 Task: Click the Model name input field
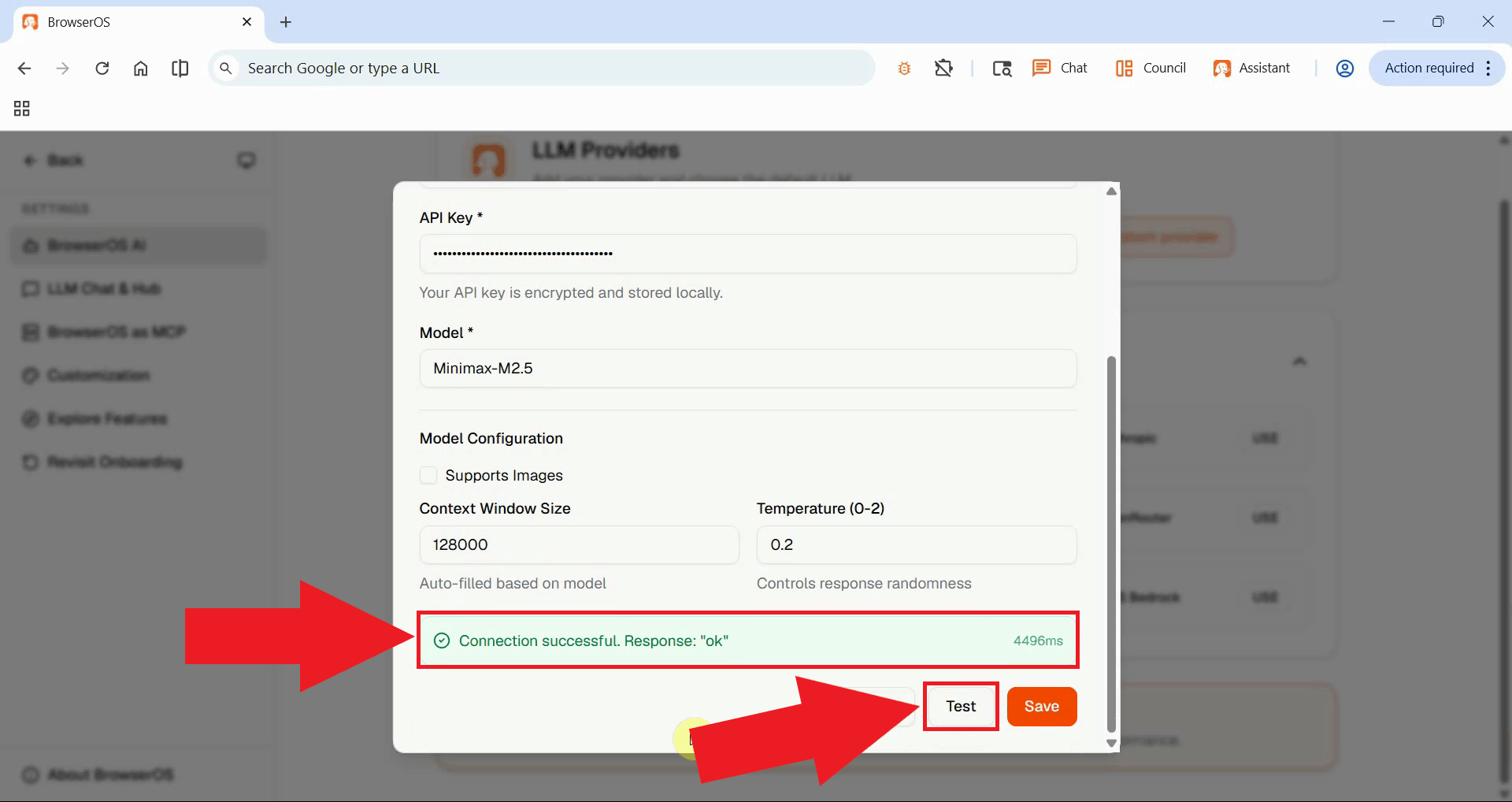(747, 369)
